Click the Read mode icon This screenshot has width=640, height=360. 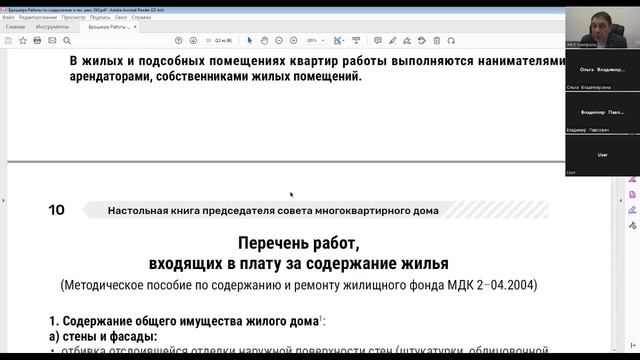click(x=356, y=40)
